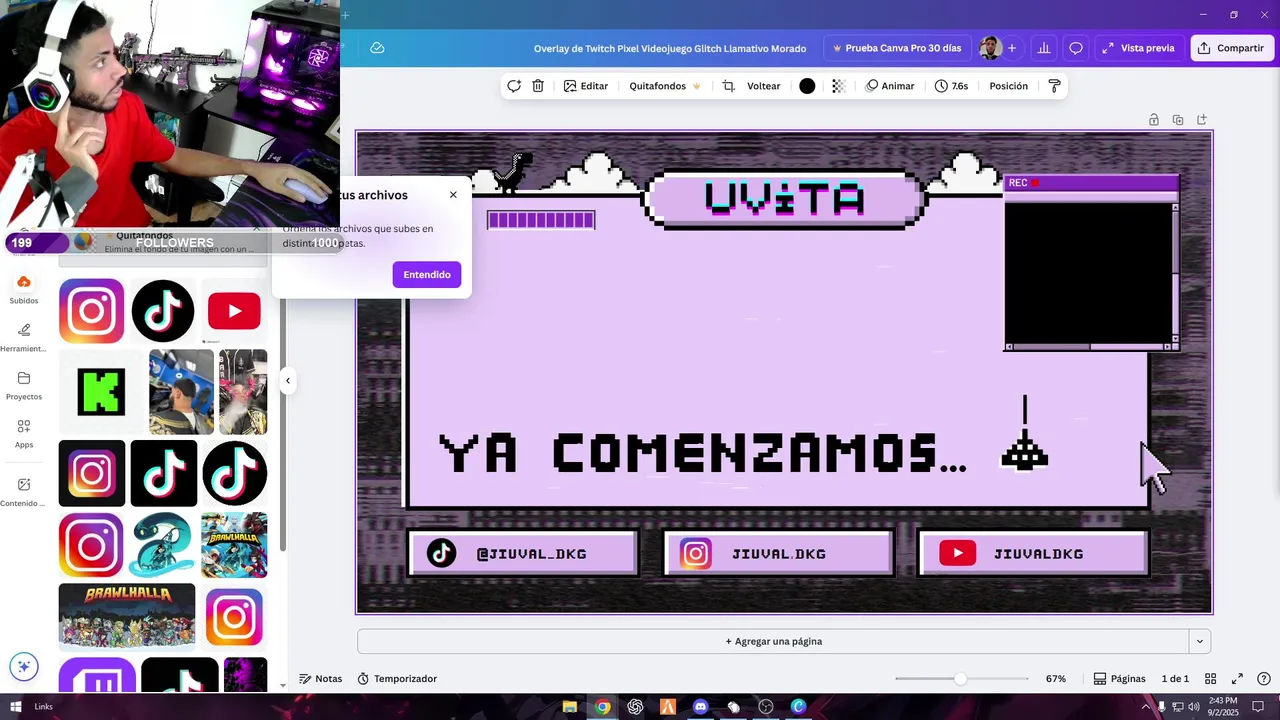Click the Entendido button
1280x720 pixels.
click(x=427, y=274)
